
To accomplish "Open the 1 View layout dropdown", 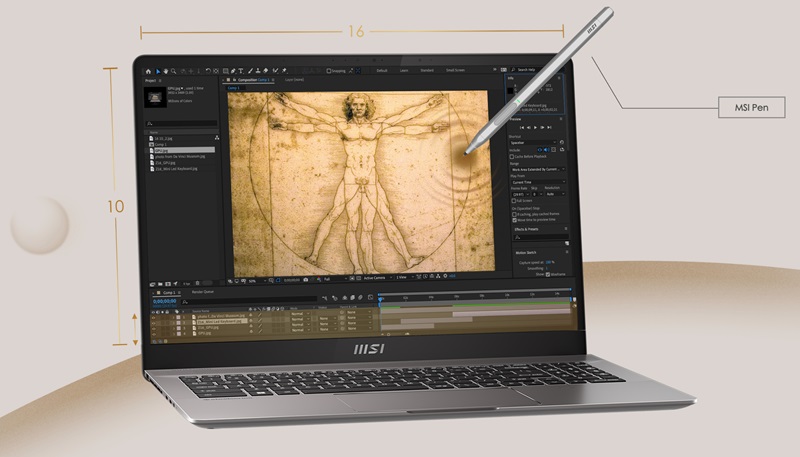I will [x=404, y=277].
